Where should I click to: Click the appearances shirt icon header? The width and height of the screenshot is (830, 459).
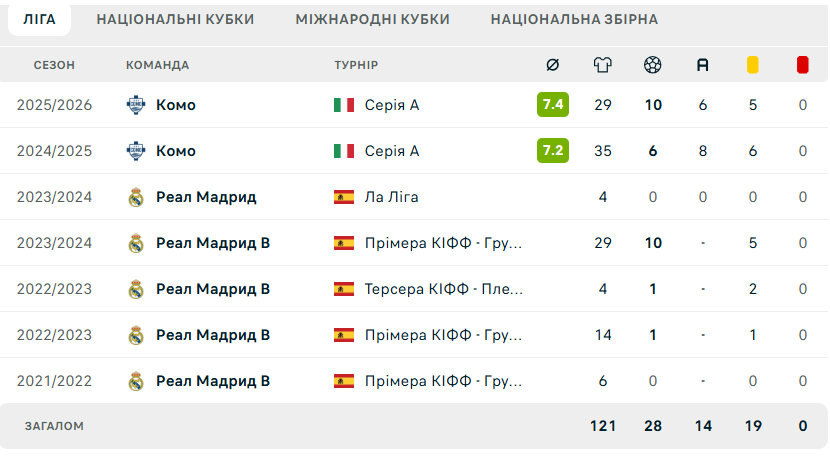pyautogui.click(x=602, y=65)
